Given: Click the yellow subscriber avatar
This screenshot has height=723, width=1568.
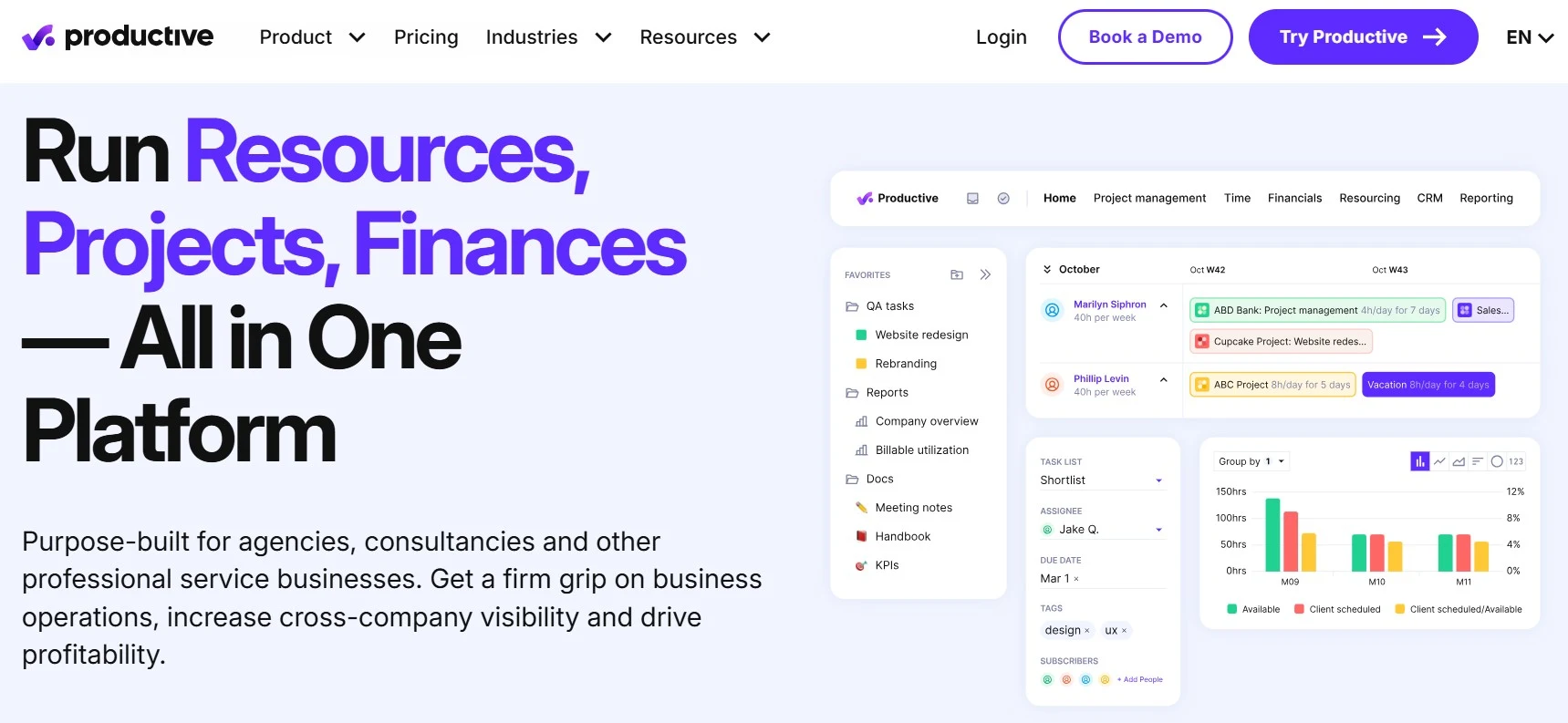Looking at the screenshot, I should pos(1105,680).
